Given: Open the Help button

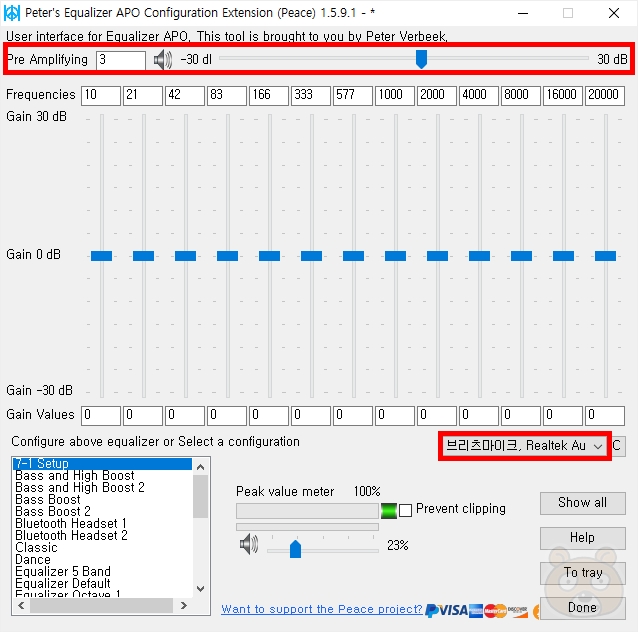Looking at the screenshot, I should [582, 538].
